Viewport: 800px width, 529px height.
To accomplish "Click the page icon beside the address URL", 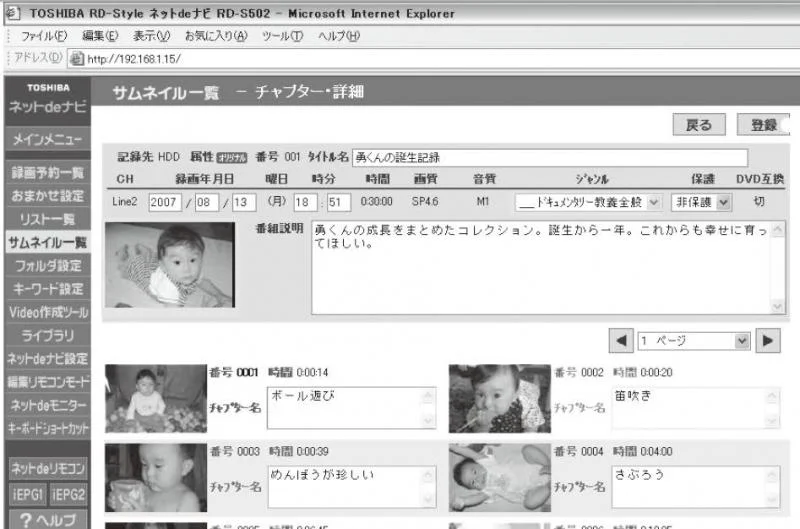I will coord(77,59).
